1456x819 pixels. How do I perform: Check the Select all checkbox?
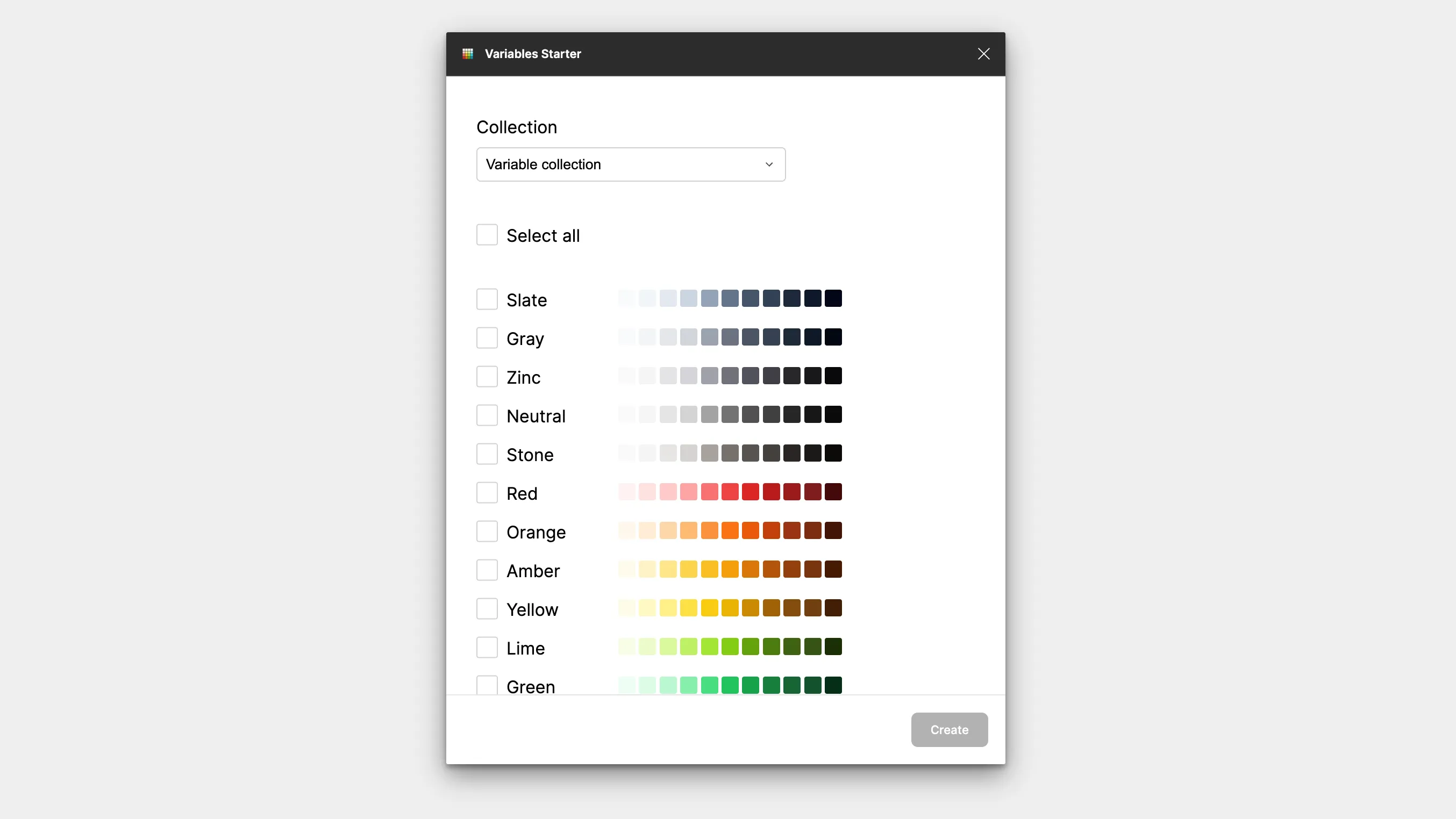pyautogui.click(x=487, y=235)
